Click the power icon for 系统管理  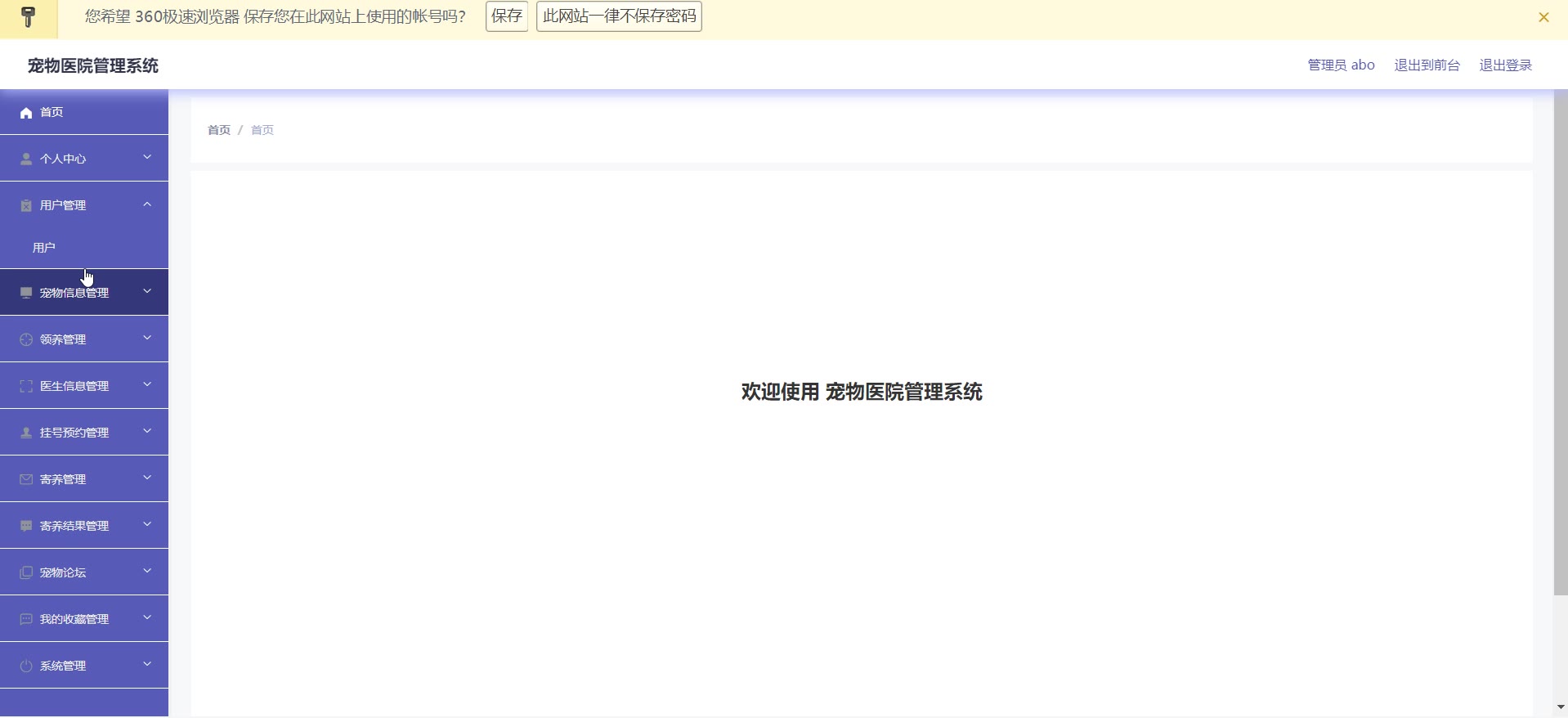[x=26, y=666]
